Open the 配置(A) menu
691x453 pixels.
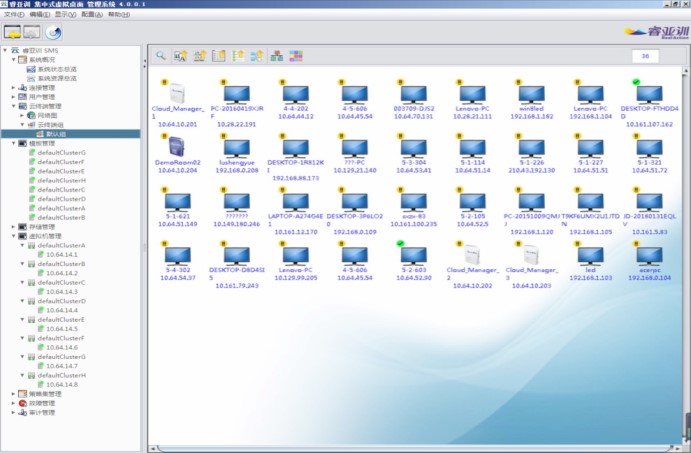(92, 15)
